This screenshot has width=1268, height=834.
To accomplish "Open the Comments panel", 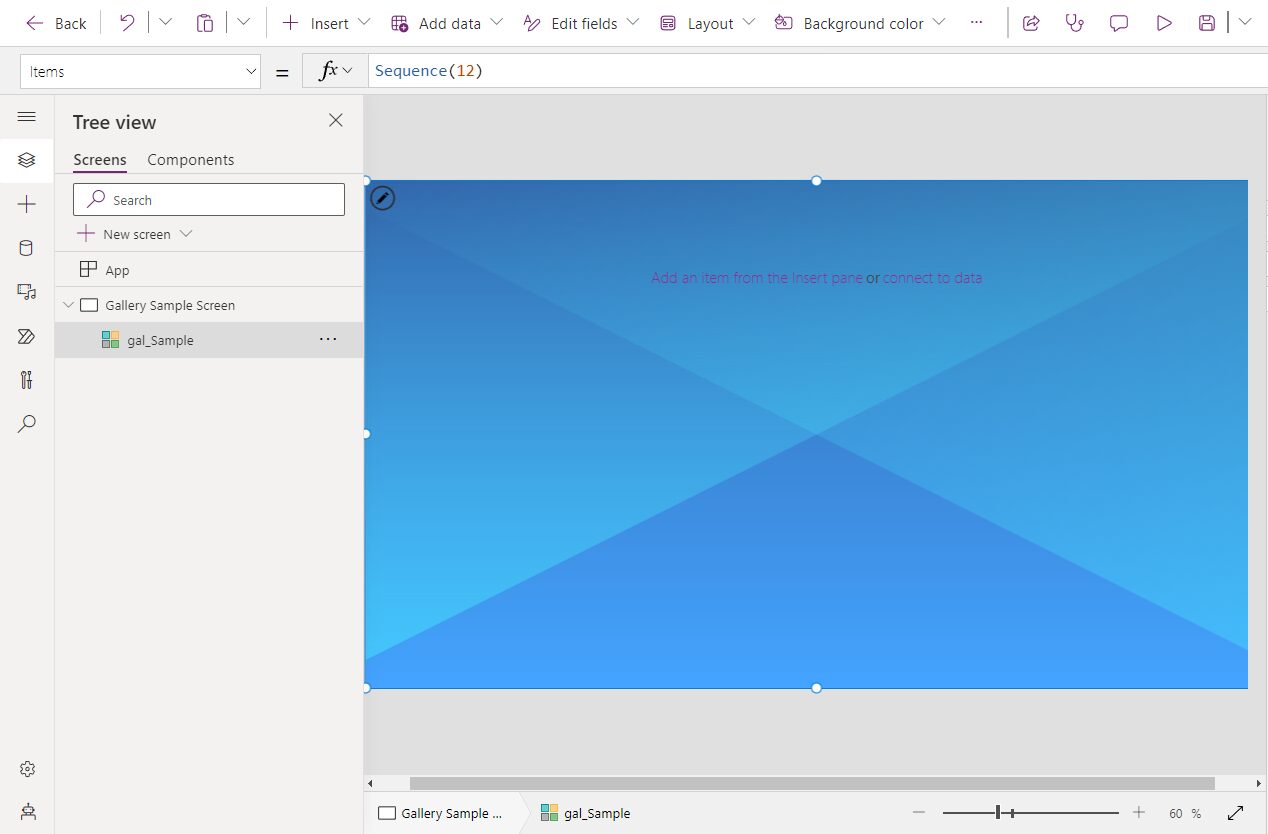I will point(1118,22).
